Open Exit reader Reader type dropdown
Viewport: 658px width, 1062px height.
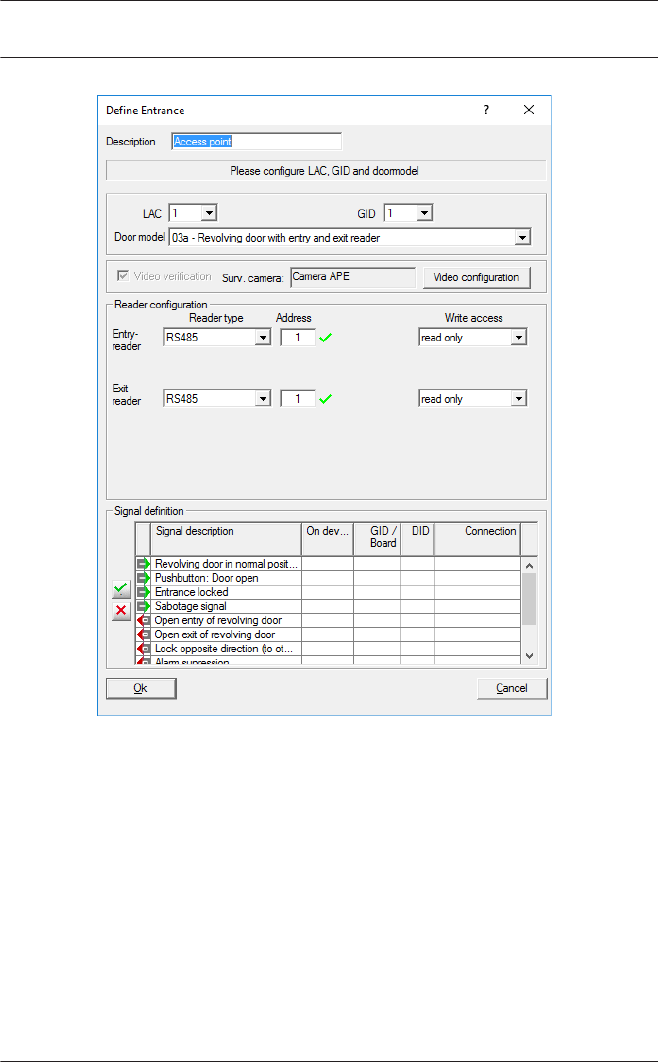263,399
